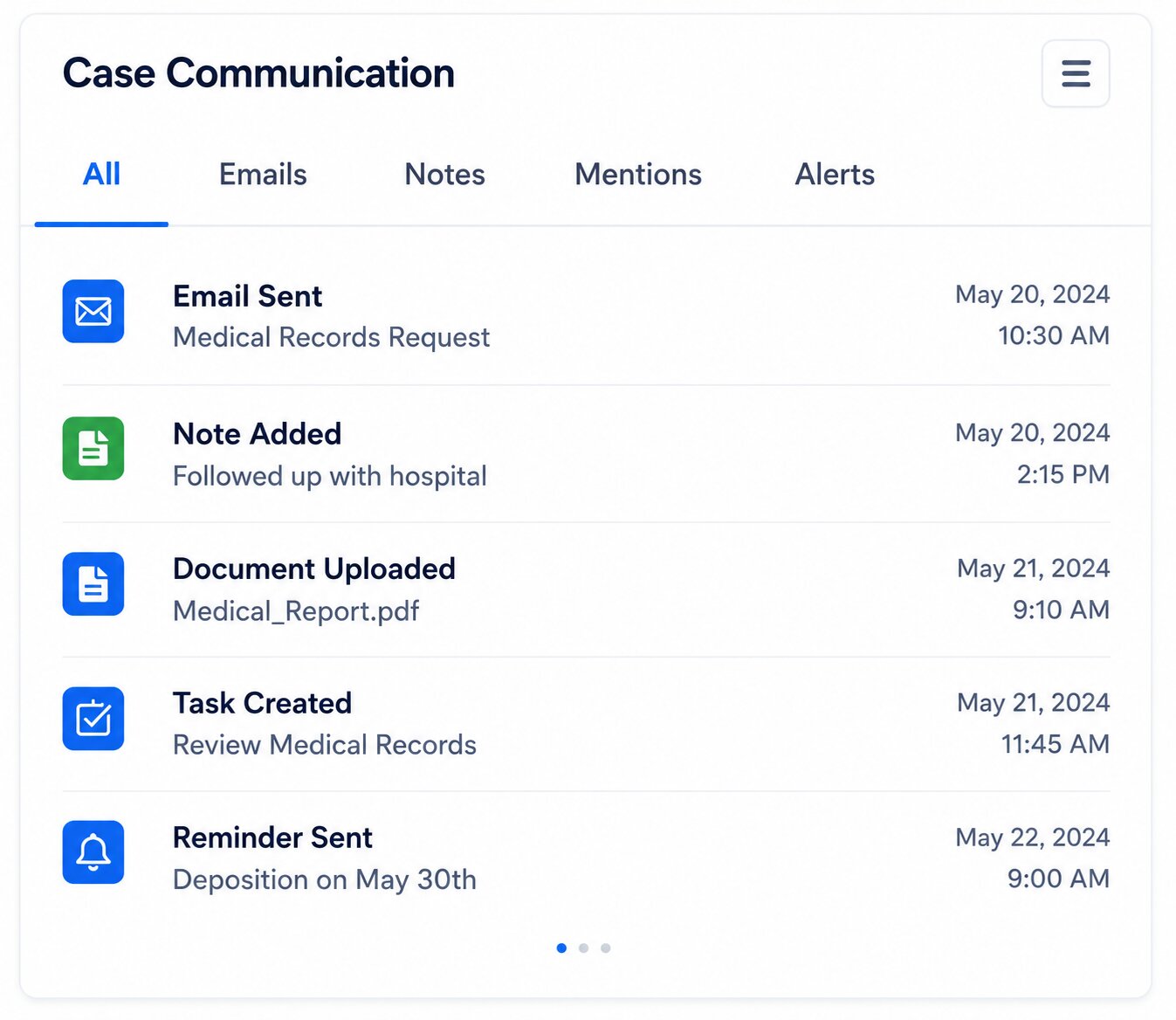Click the Document Uploaded file icon
1176x1020 pixels.
pos(93,583)
